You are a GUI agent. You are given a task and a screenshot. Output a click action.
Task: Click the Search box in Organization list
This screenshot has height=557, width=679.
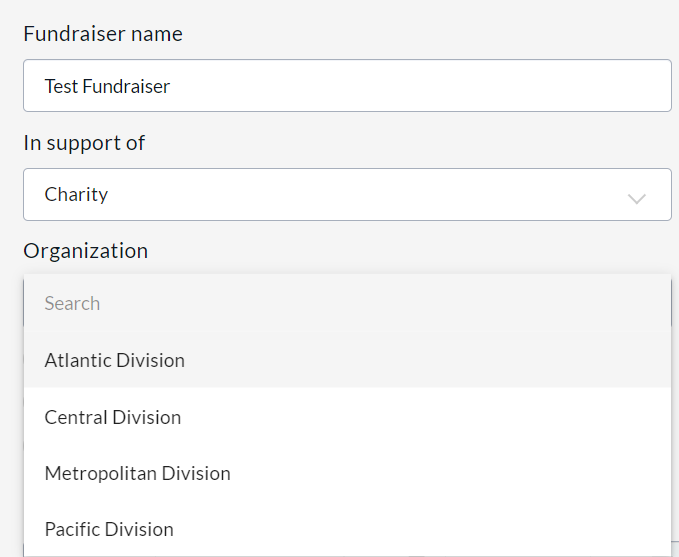pyautogui.click(x=347, y=303)
